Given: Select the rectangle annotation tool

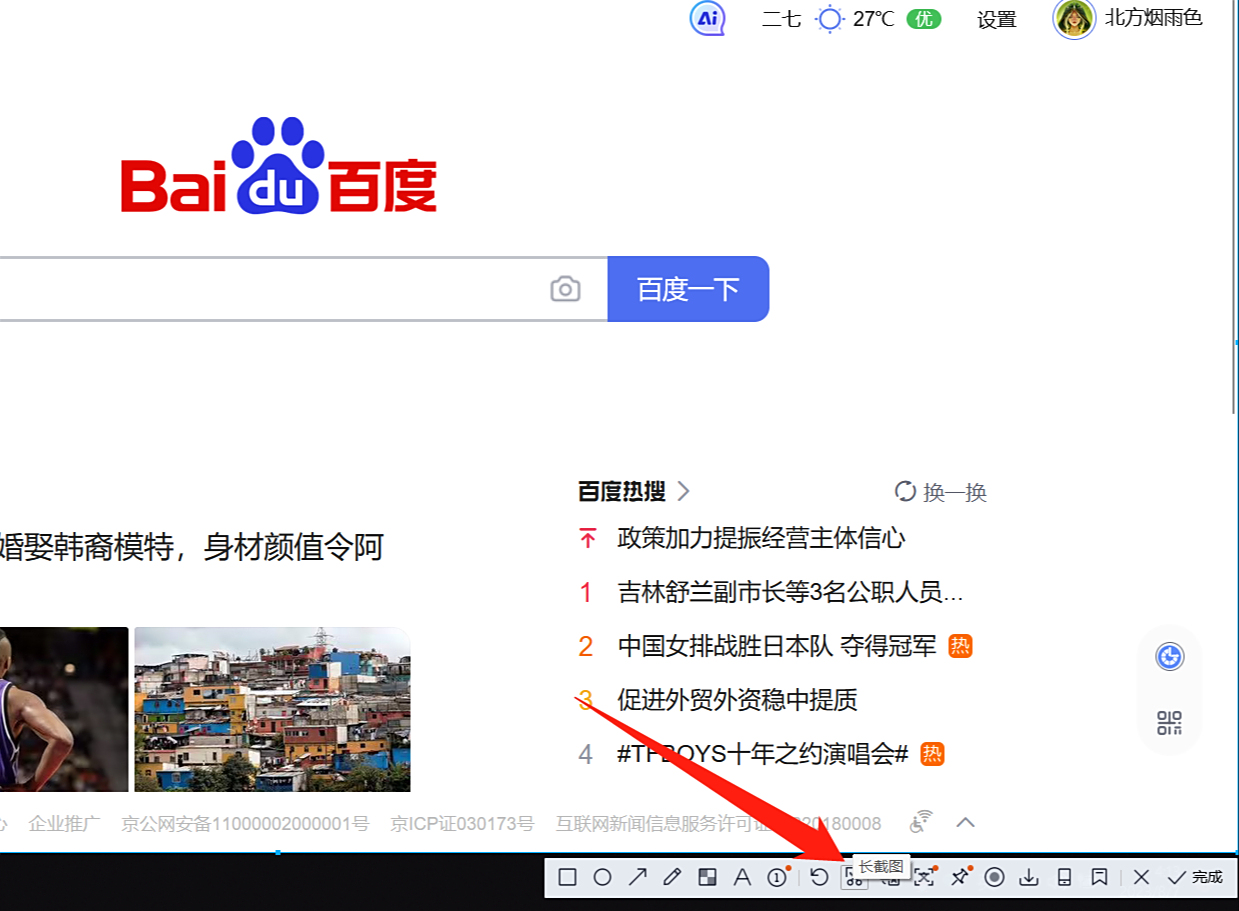Looking at the screenshot, I should [567, 877].
